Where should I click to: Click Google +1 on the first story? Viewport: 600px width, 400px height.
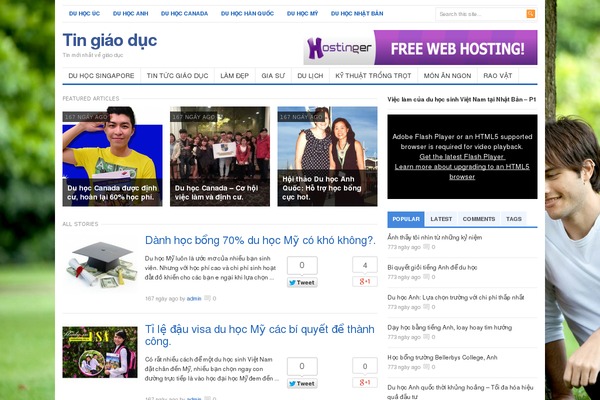[x=365, y=281]
